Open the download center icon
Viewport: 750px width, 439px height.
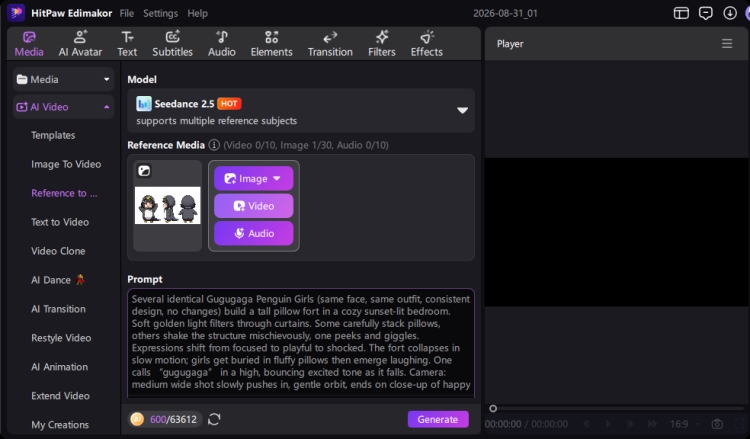coord(730,13)
